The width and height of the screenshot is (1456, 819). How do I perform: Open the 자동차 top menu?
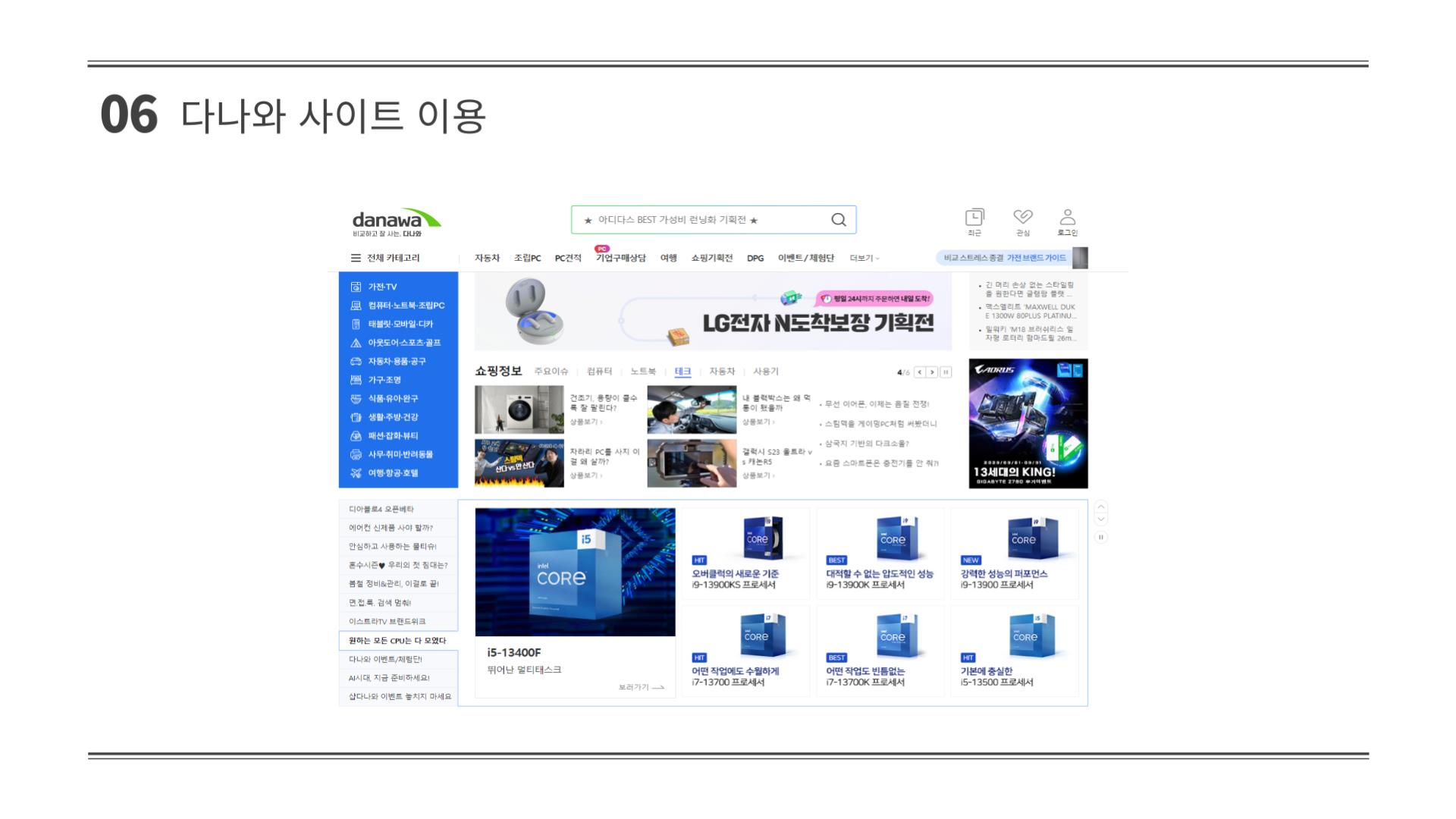click(487, 259)
